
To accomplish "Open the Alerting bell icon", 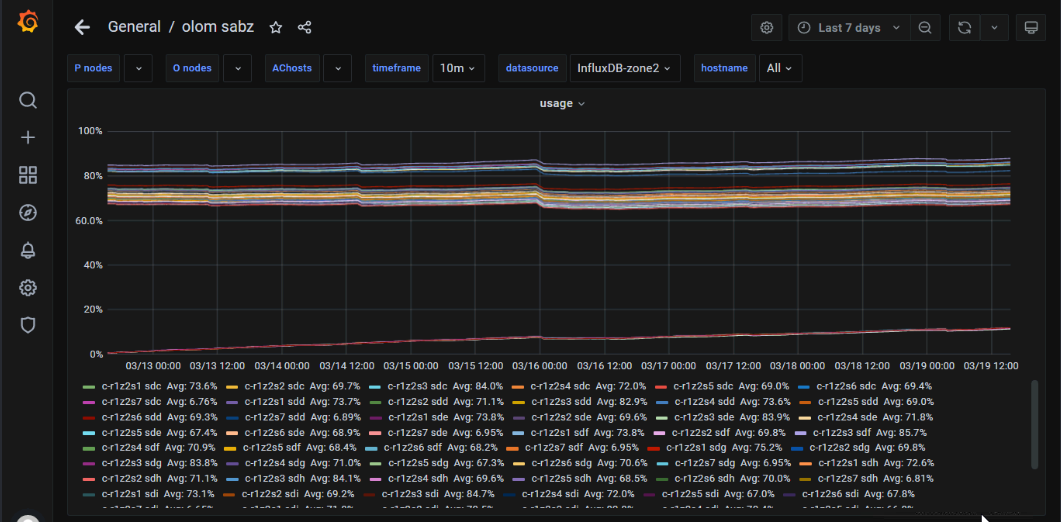I will [x=28, y=250].
